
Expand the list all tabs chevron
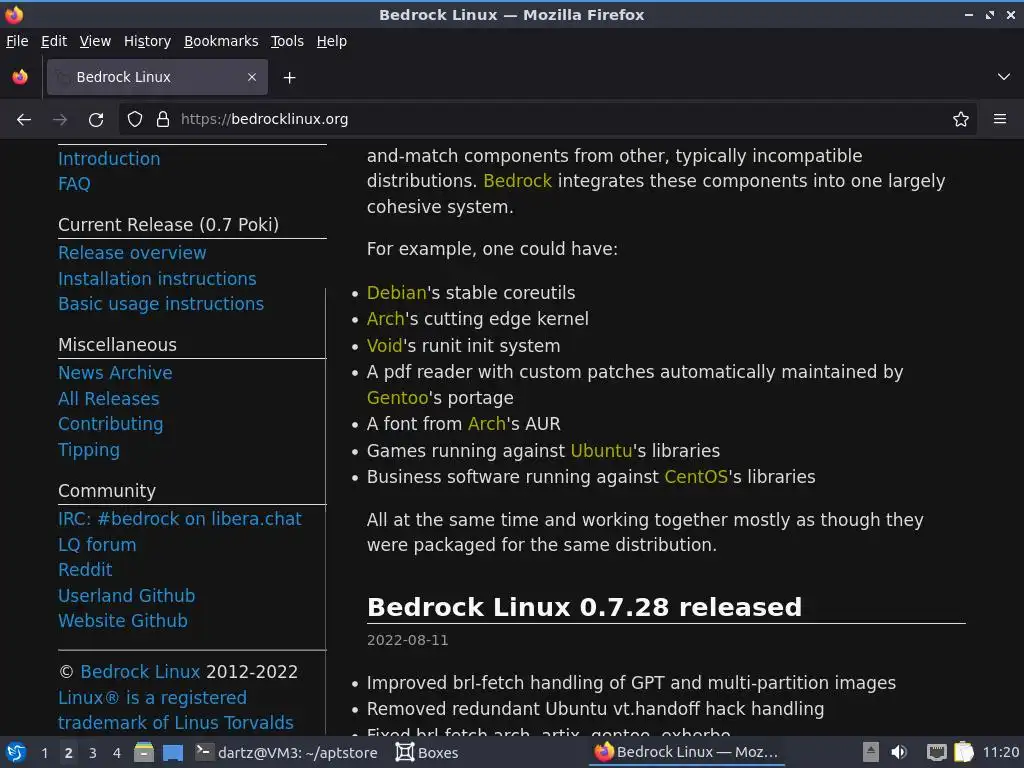[1004, 77]
